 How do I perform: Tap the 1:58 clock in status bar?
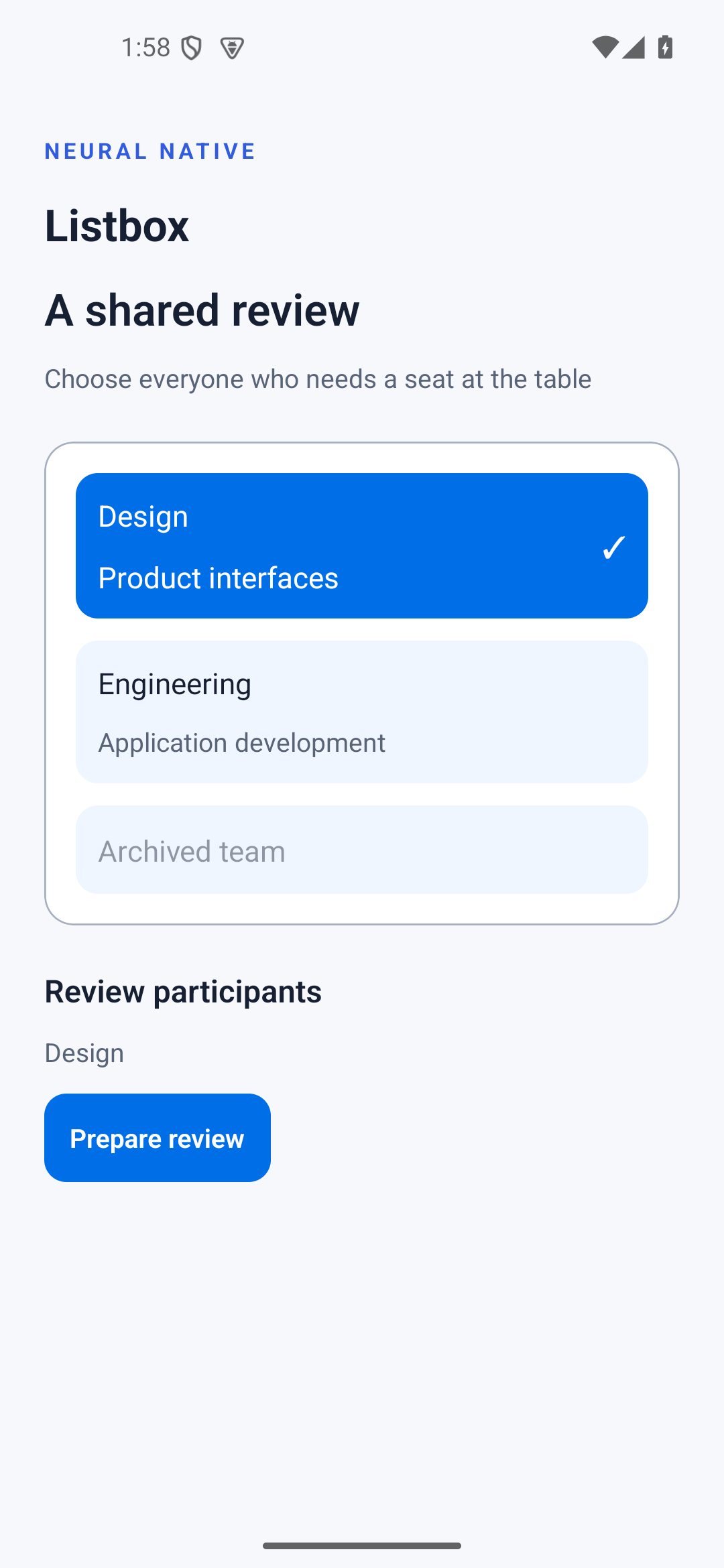coord(145,48)
